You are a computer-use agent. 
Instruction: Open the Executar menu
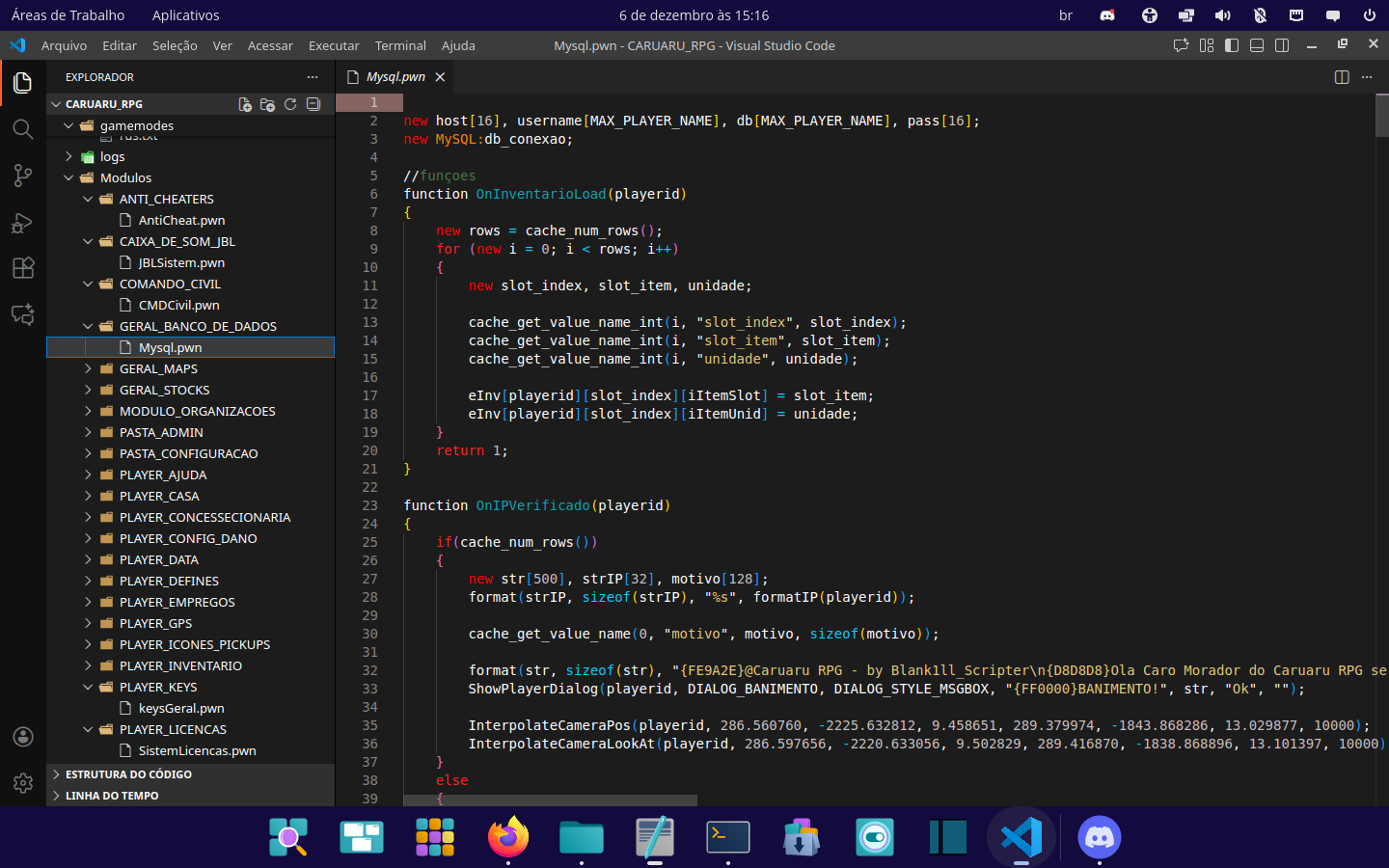tap(334, 45)
